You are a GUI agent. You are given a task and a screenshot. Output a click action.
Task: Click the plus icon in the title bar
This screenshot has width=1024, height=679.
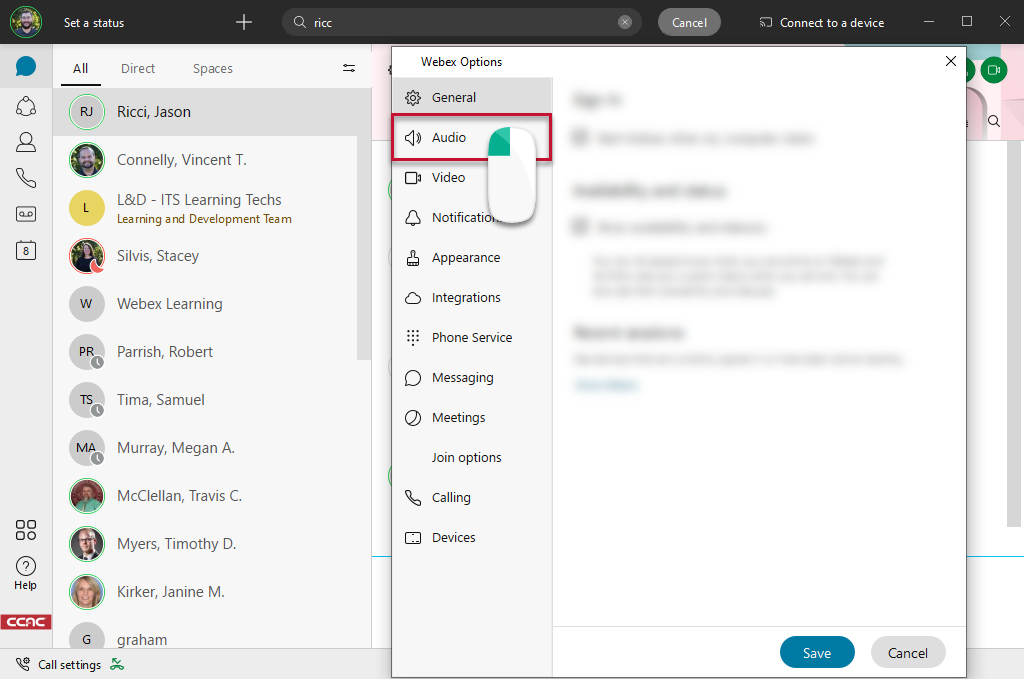tap(243, 21)
